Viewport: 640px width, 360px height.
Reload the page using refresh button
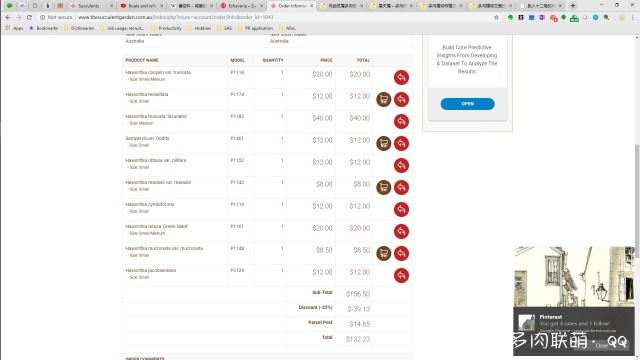tap(29, 17)
